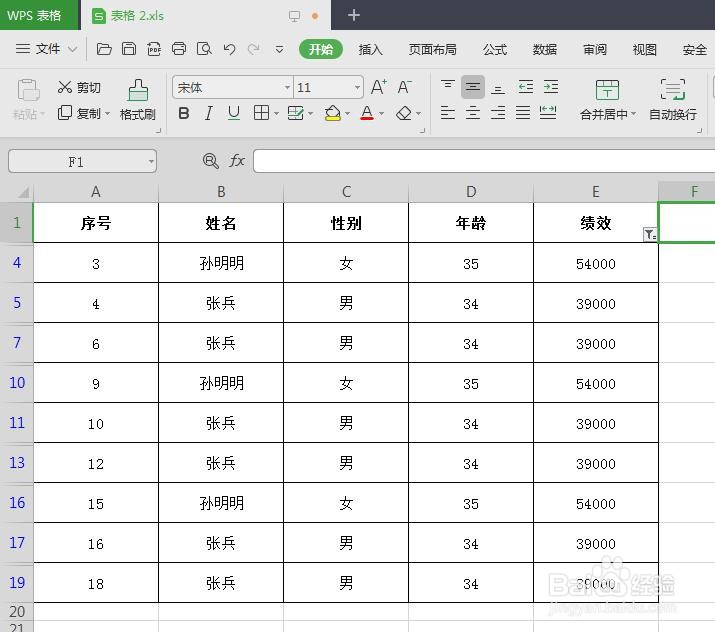Open file folder icon in quick toolbar
Viewport: 715px width, 632px height.
(104, 49)
